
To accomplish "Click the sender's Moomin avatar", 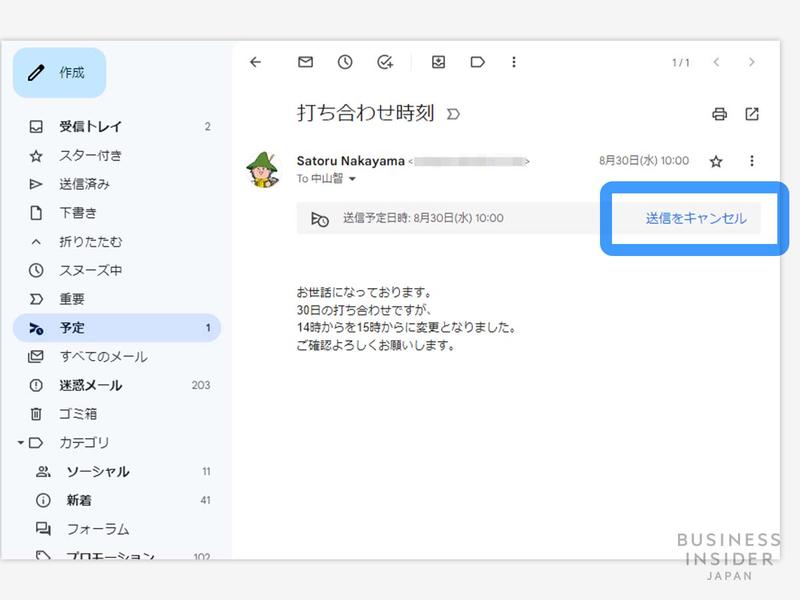I will point(263,167).
